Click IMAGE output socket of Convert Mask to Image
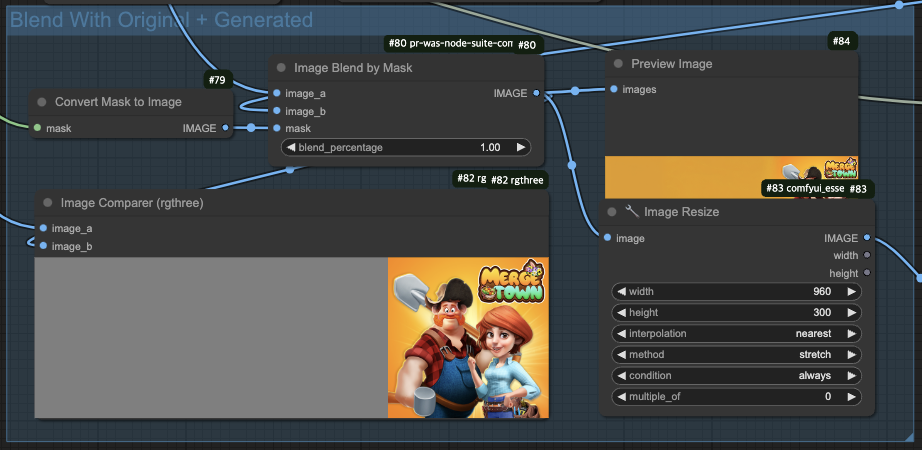This screenshot has height=450, width=922. pos(225,128)
